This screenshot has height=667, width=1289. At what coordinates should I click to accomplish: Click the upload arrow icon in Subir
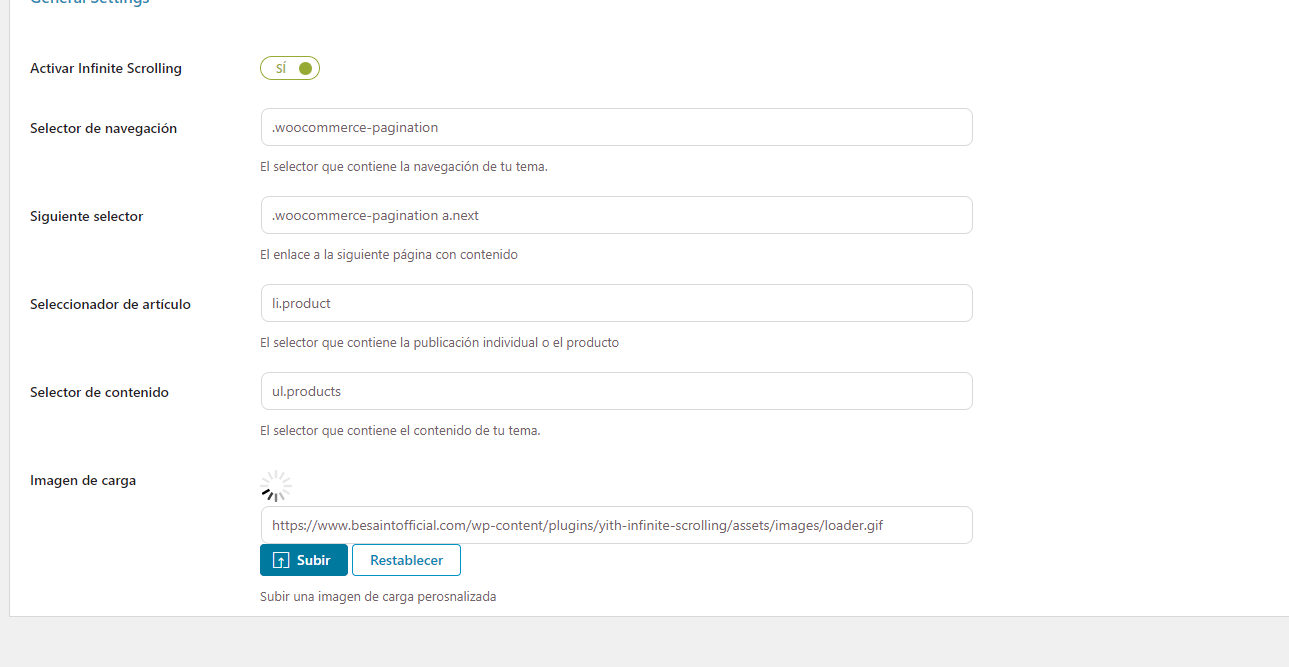281,560
